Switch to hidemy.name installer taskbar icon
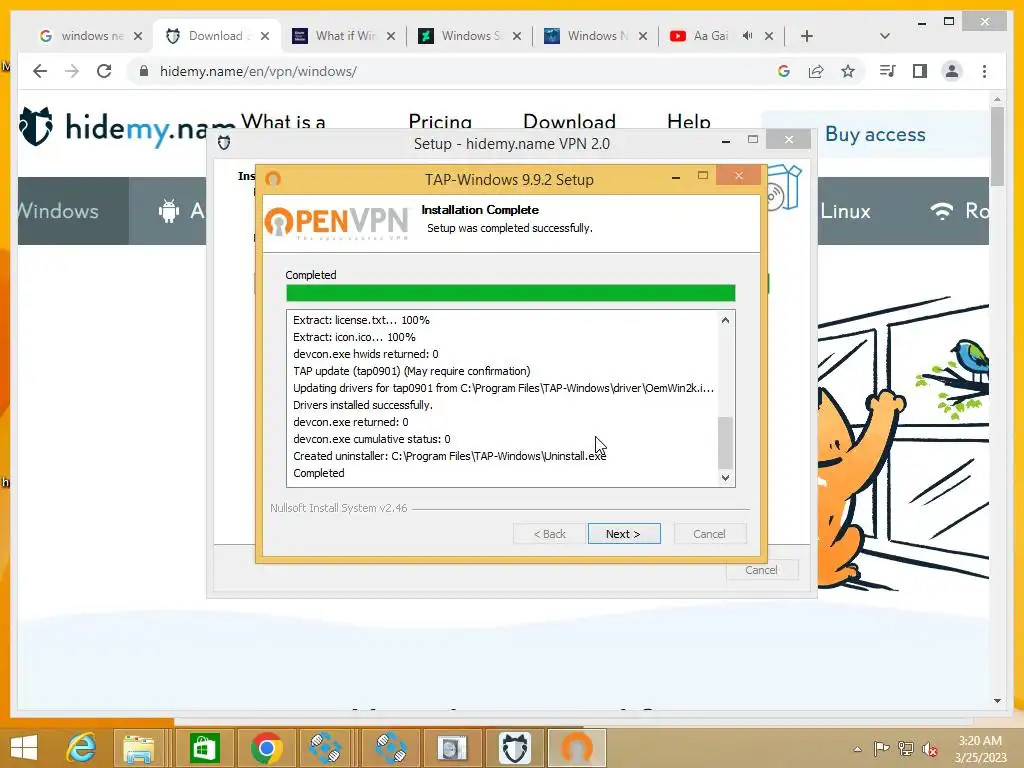The height and width of the screenshot is (768, 1024). 514,748
